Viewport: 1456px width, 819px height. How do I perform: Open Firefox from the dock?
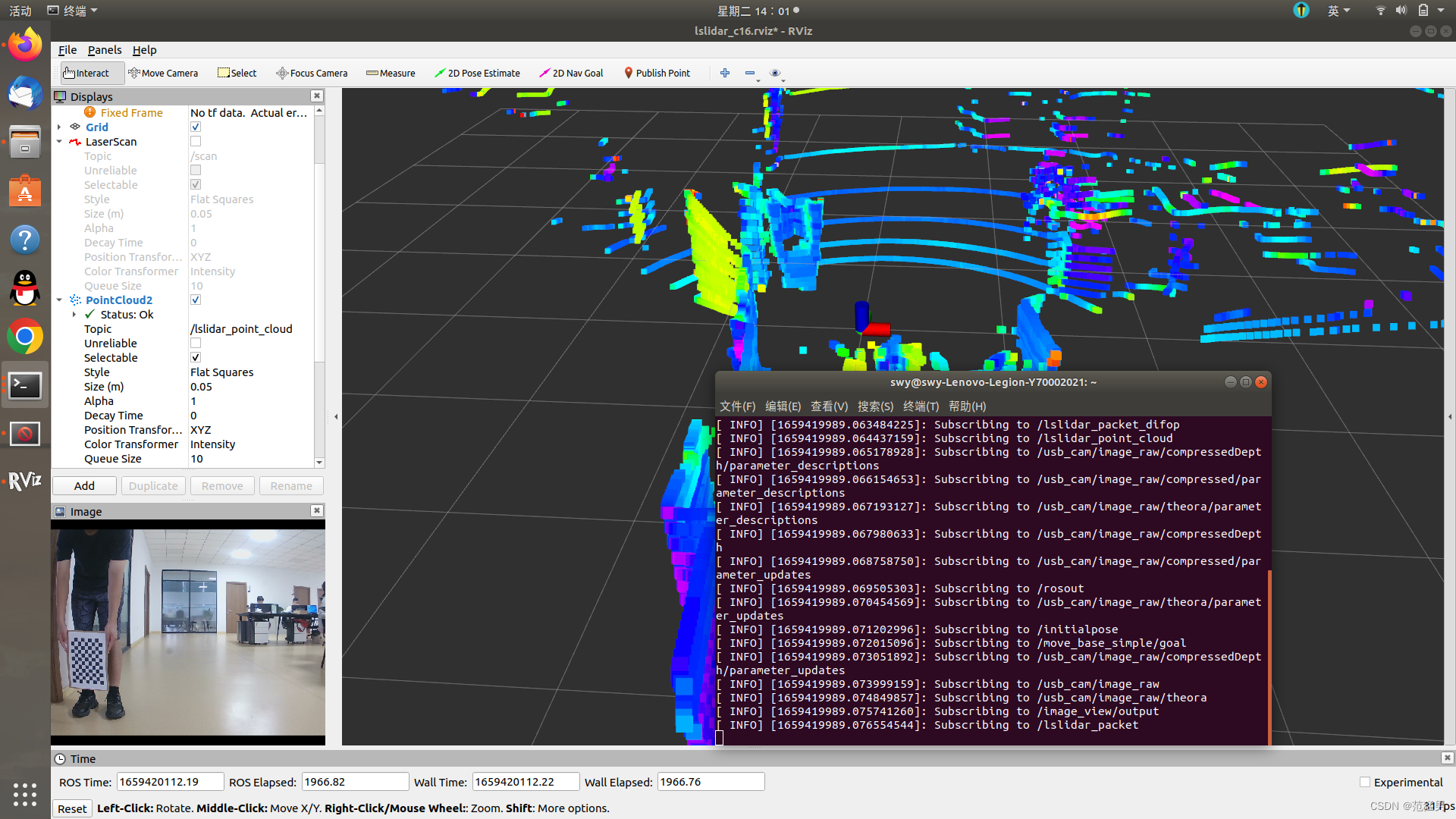click(25, 45)
